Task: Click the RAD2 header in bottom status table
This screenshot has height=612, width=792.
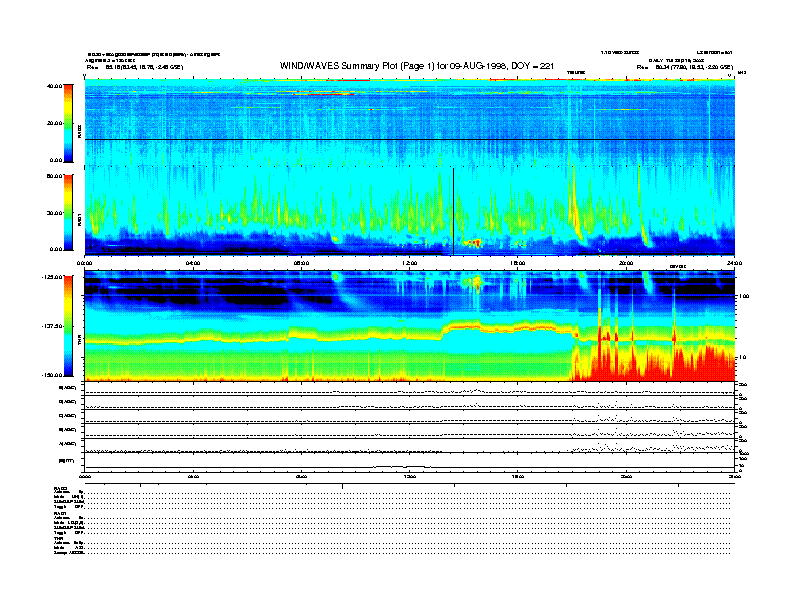Action: 60,488
